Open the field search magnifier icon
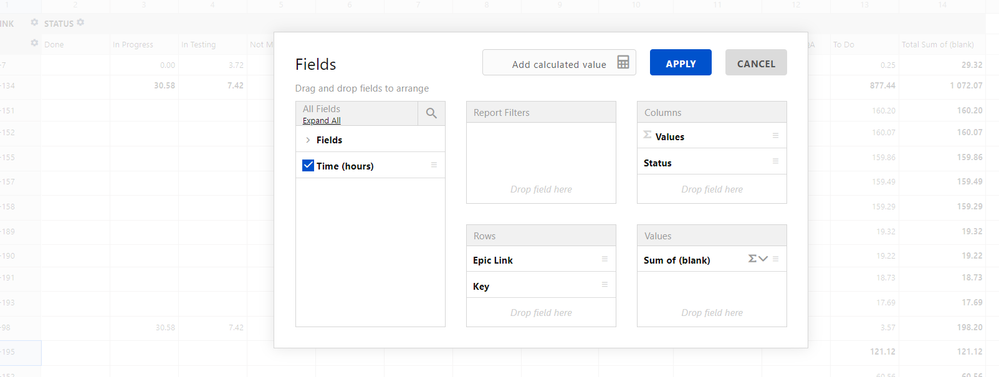The width and height of the screenshot is (999, 377). pyautogui.click(x=431, y=113)
